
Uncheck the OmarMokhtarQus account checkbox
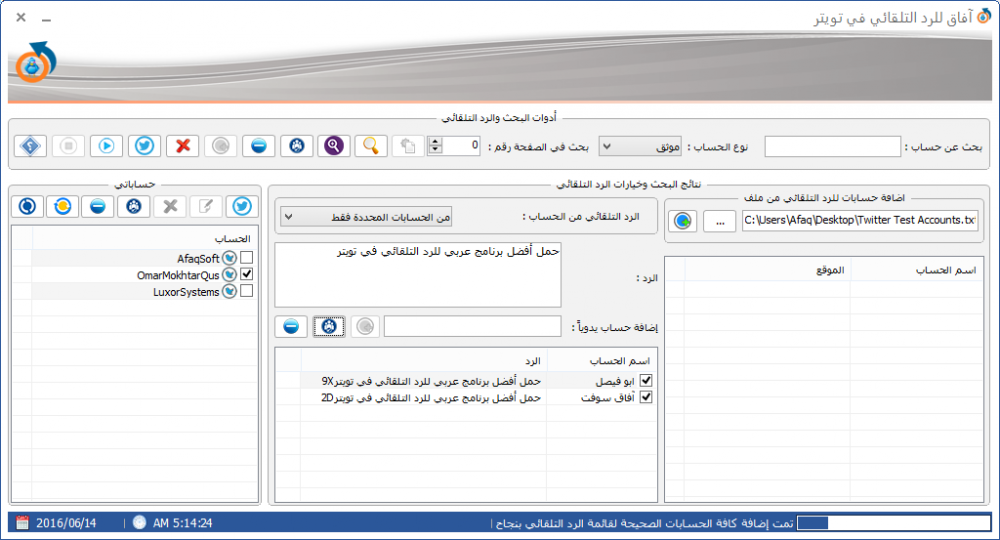(247, 274)
